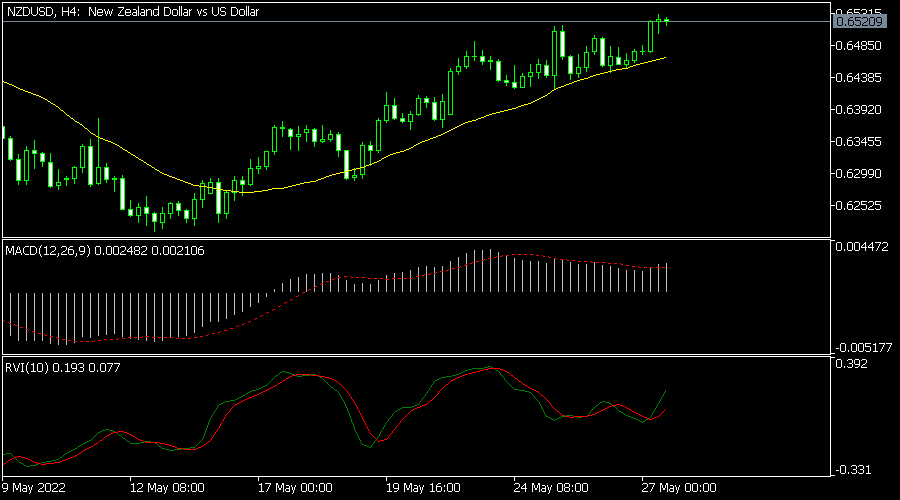Click the 24 May 08:00 time label
The image size is (900, 500).
[x=551, y=488]
